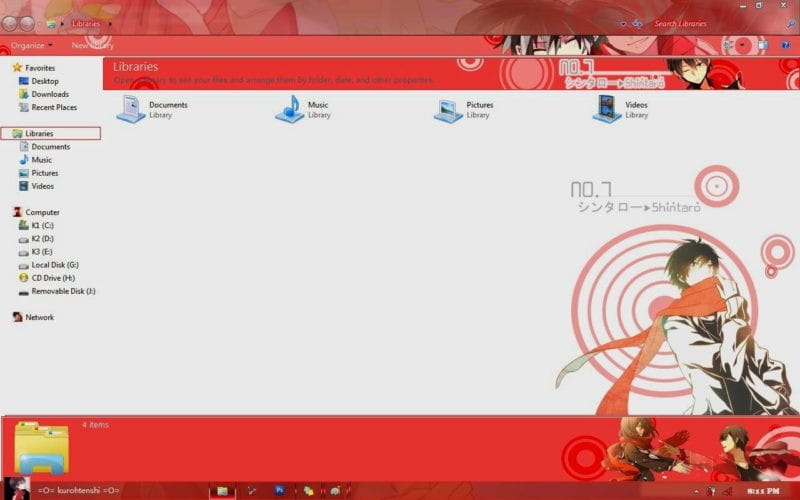Open the Documents library icon
This screenshot has height=500, width=800.
(131, 108)
